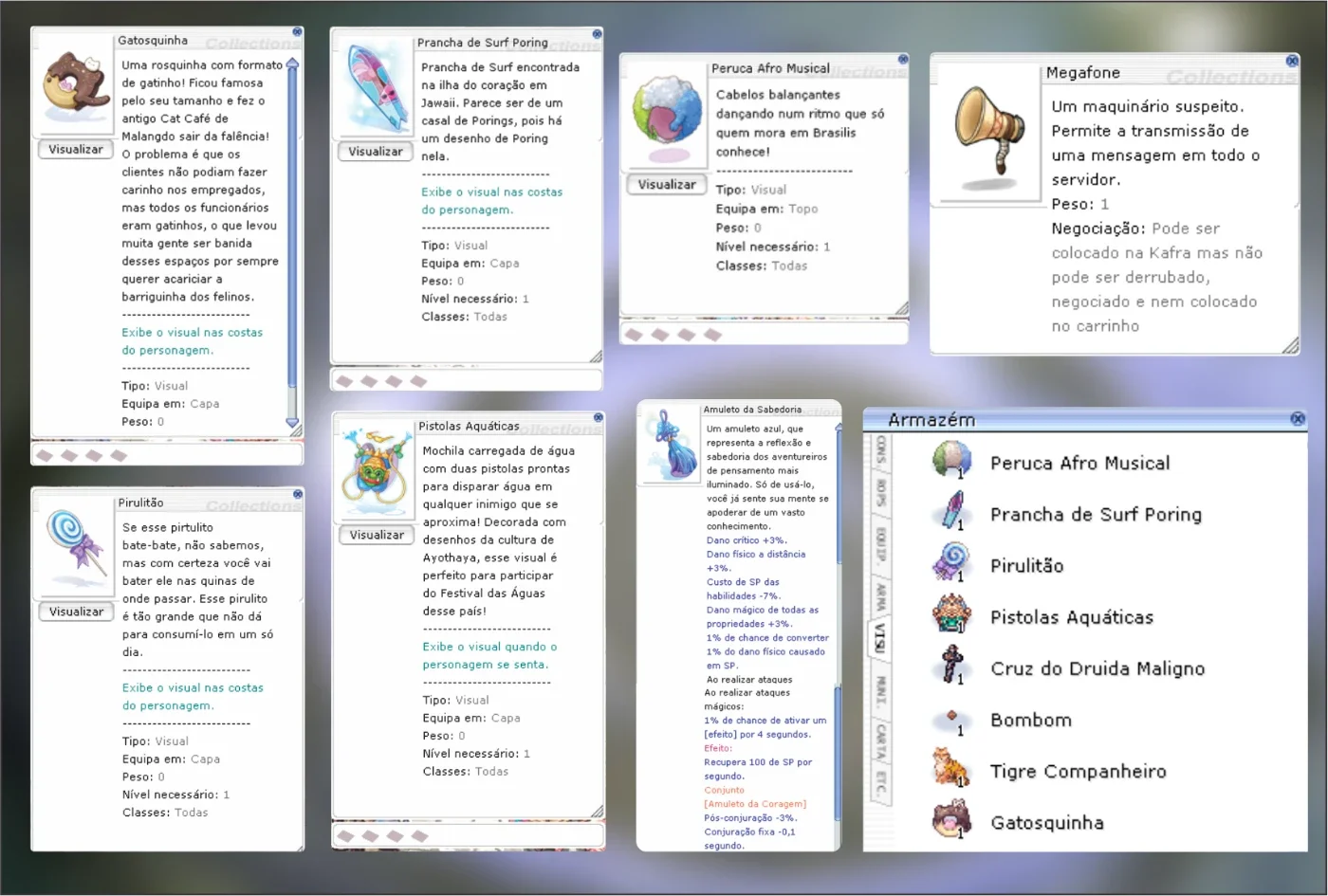Click '[Amuleto da Coragem]' text in Amuleto da Sabedoria
This screenshot has height=896, width=1328.
755,804
